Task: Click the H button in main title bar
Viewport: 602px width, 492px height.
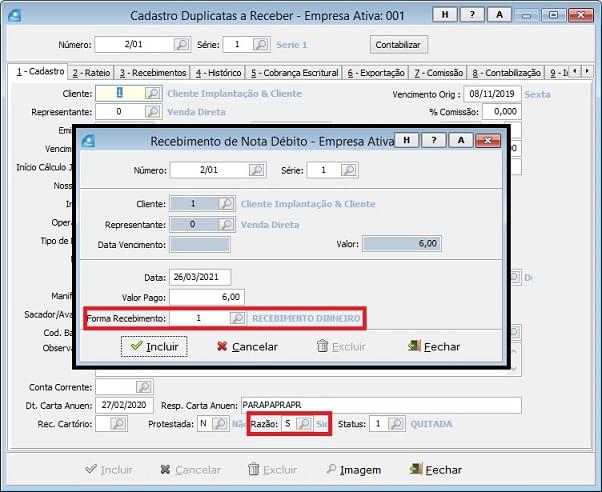Action: click(x=445, y=15)
